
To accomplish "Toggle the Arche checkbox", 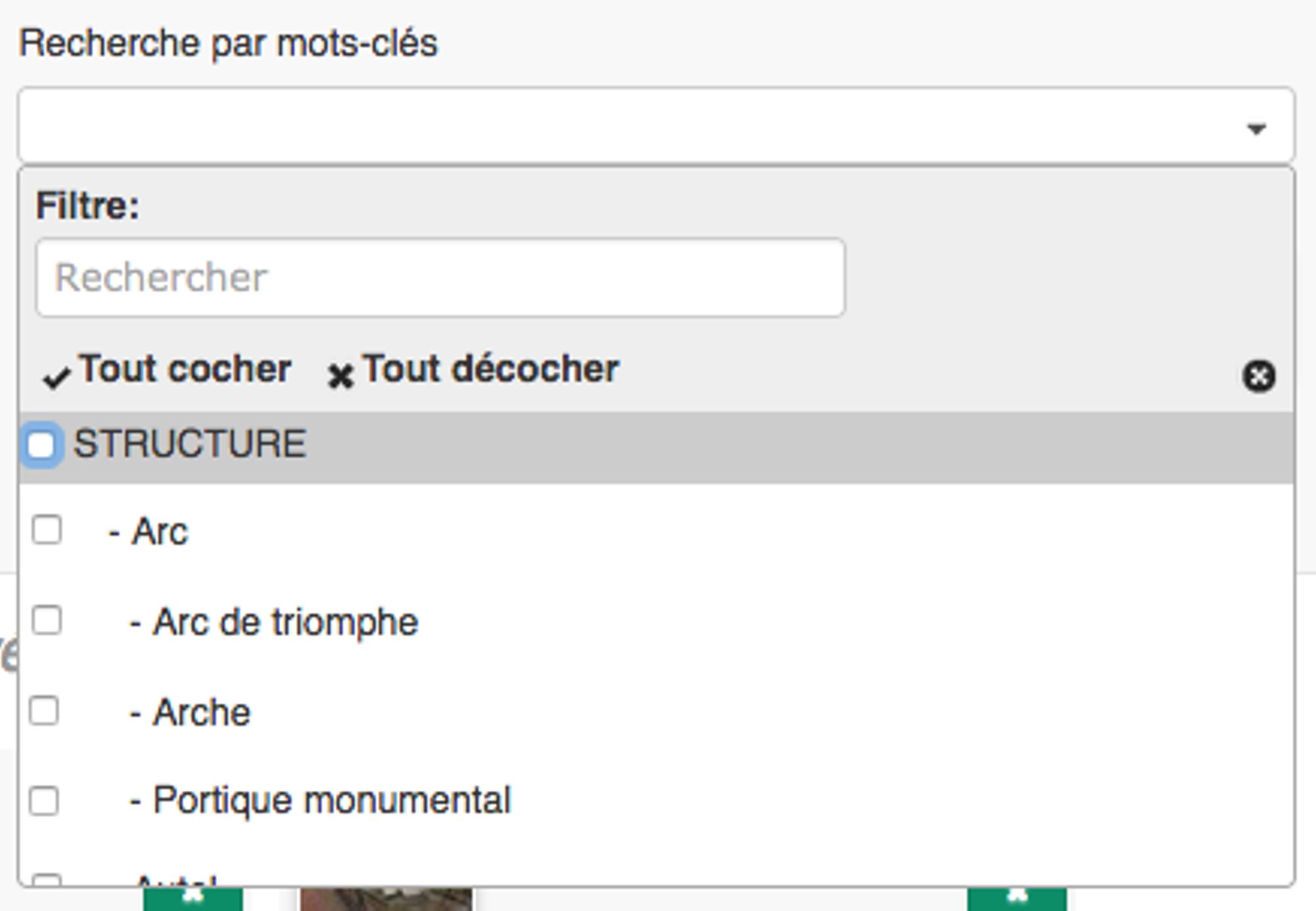I will coord(44,711).
